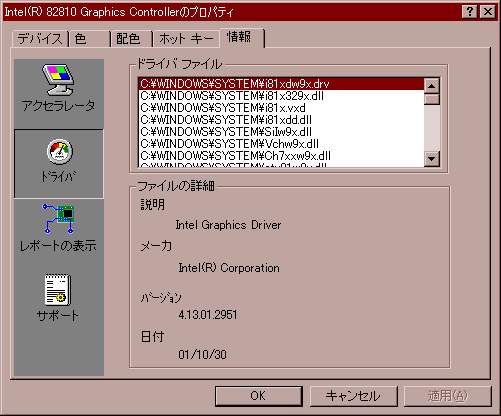Screen dimensions: 501x416
Task: Click the driver list scroll up arrow
Action: (x=432, y=86)
